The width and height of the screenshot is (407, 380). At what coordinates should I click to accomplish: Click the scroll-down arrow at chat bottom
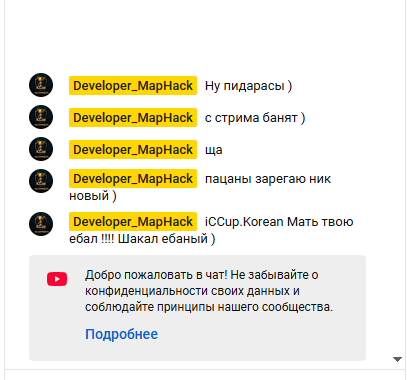click(397, 359)
